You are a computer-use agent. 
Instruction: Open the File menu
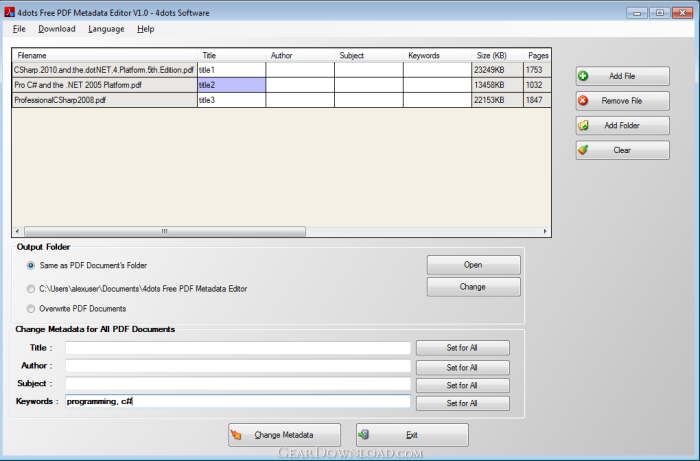point(19,29)
